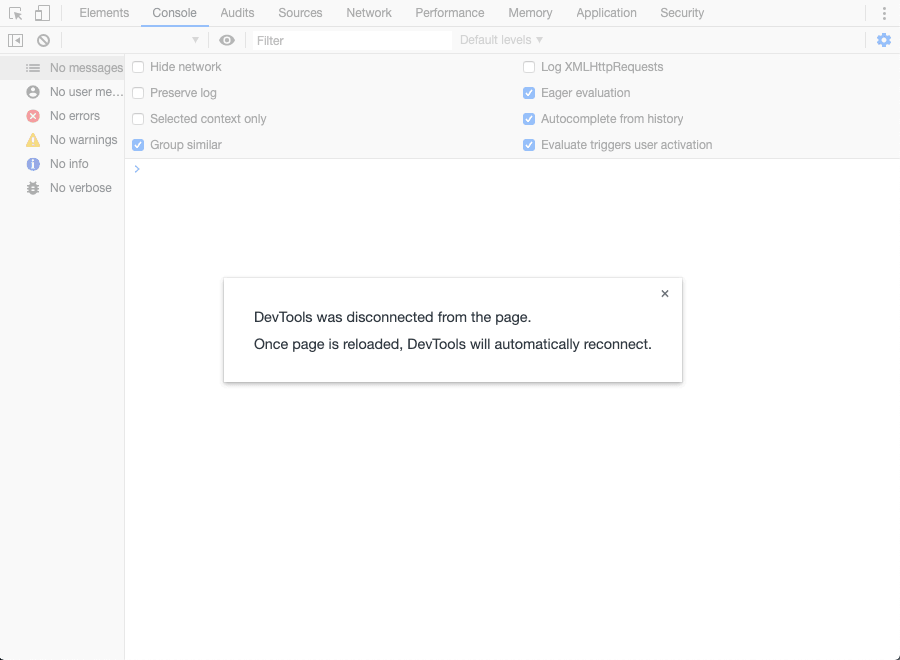The height and width of the screenshot is (660, 900).
Task: Select the No errors sidebar filter
Action: pyautogui.click(x=74, y=116)
